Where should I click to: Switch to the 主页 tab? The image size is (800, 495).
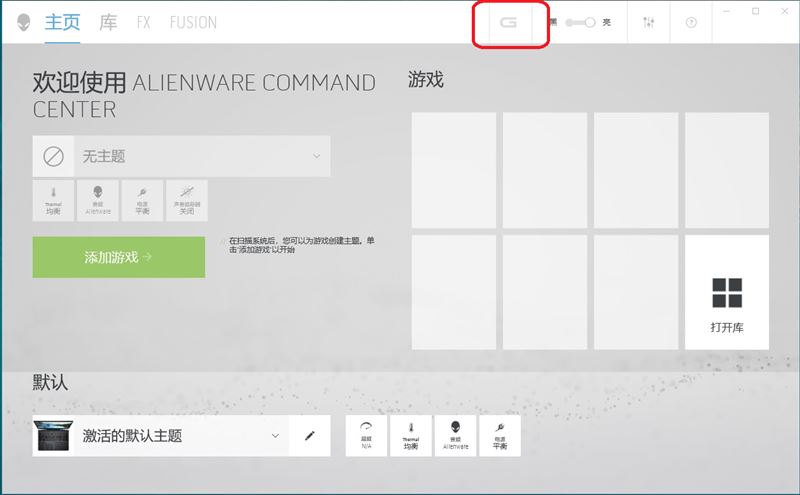[x=62, y=22]
